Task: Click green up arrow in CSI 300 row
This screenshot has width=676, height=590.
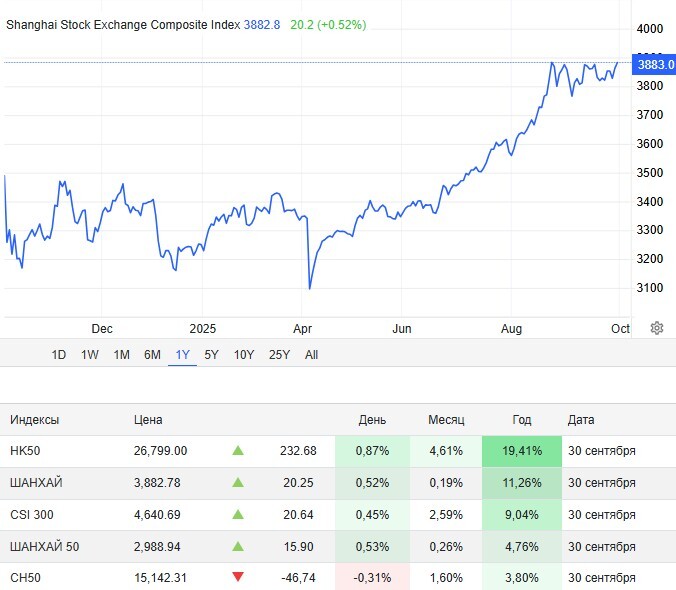Action: click(238, 515)
